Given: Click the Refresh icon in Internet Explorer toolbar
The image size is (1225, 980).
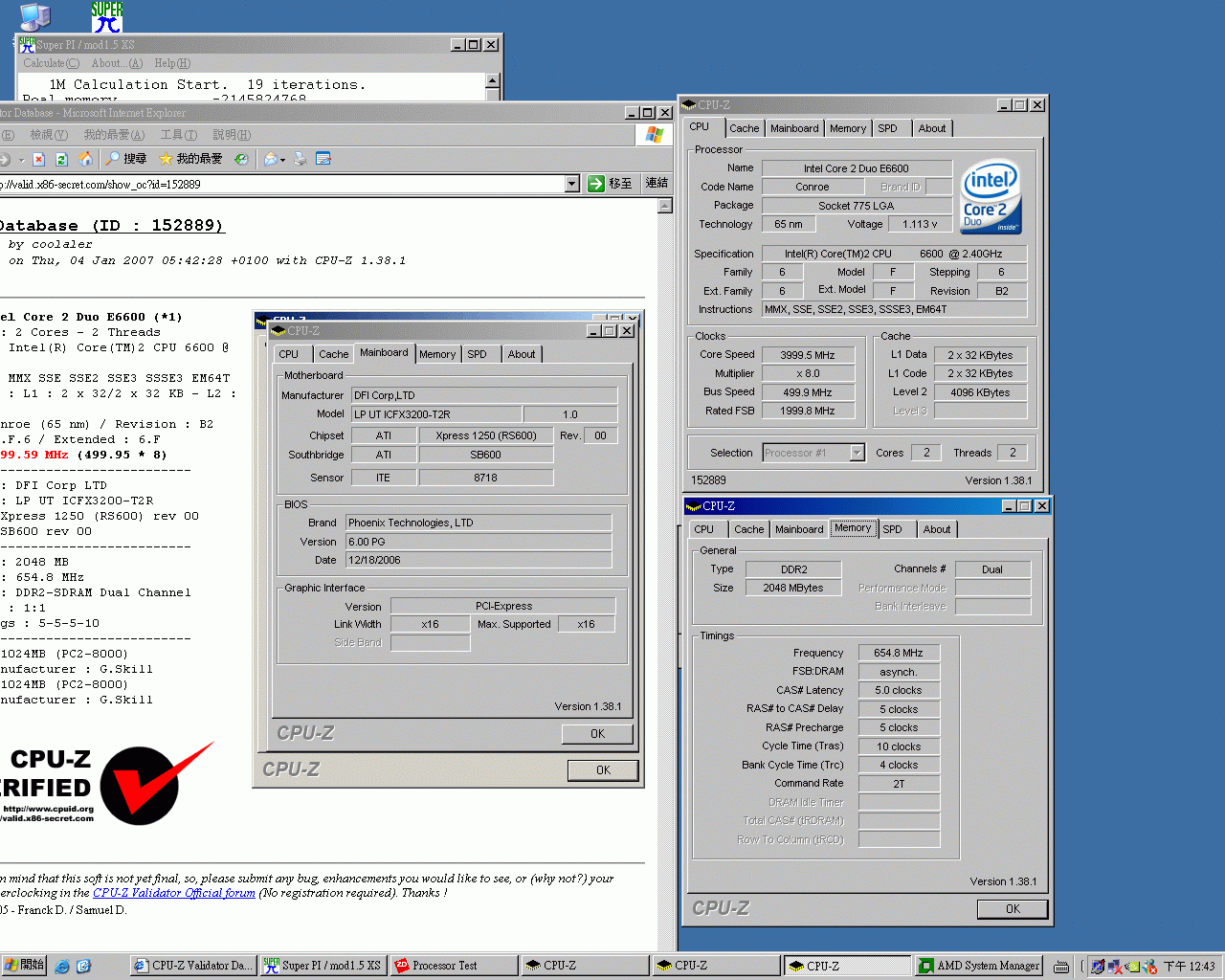Looking at the screenshot, I should [x=61, y=159].
